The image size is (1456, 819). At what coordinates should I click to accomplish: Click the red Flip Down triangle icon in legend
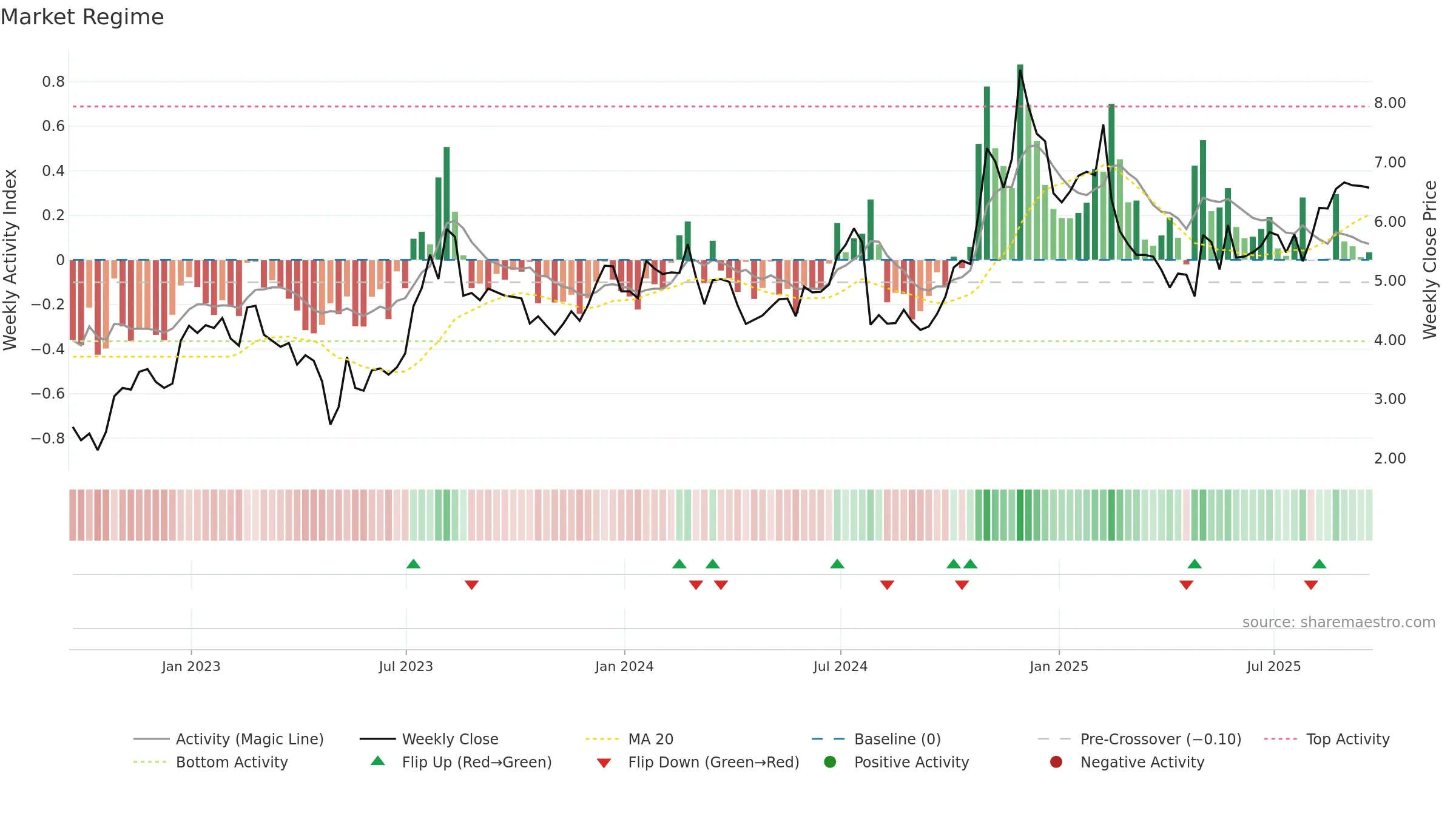point(604,763)
